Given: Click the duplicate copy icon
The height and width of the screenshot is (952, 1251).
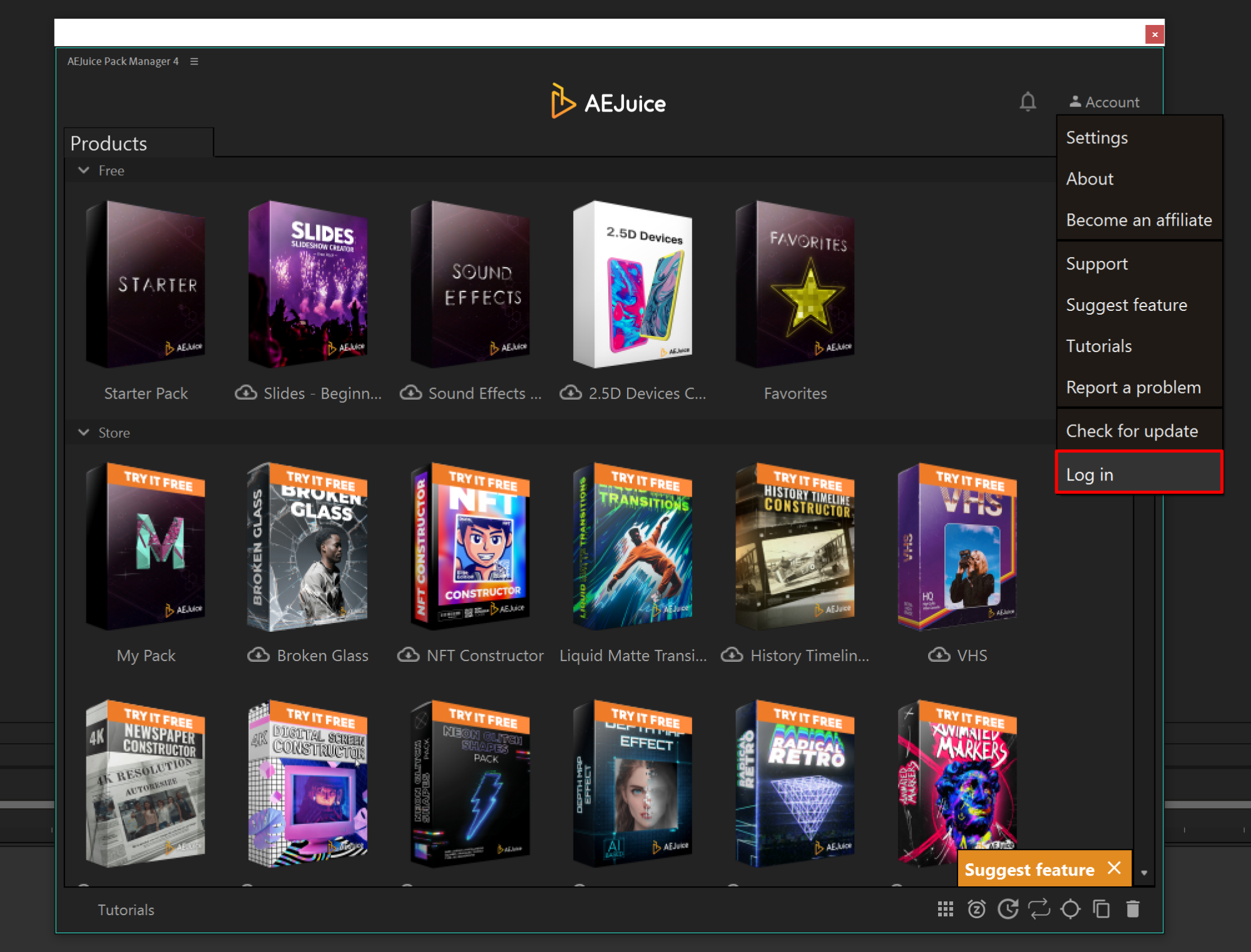Looking at the screenshot, I should (x=1101, y=909).
